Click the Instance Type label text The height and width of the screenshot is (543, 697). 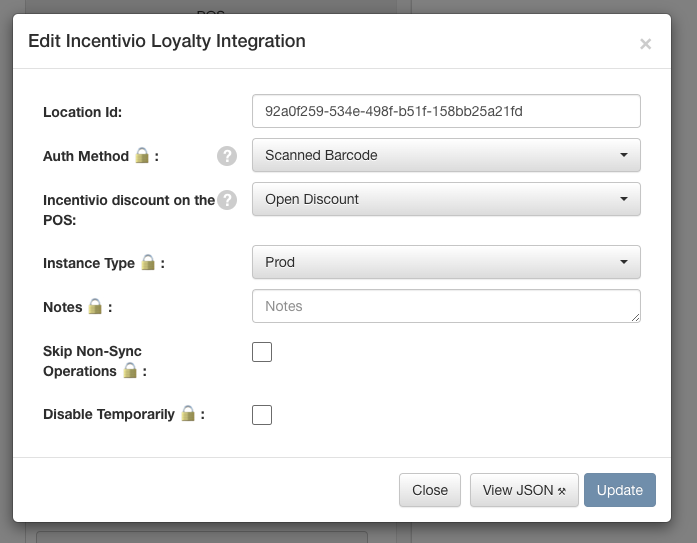pos(89,263)
